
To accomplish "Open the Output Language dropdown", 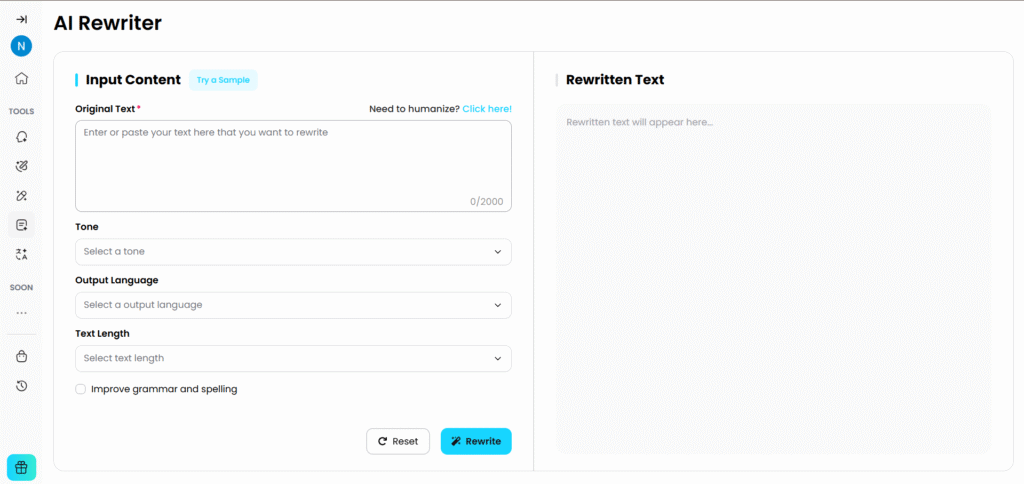I will coord(293,305).
